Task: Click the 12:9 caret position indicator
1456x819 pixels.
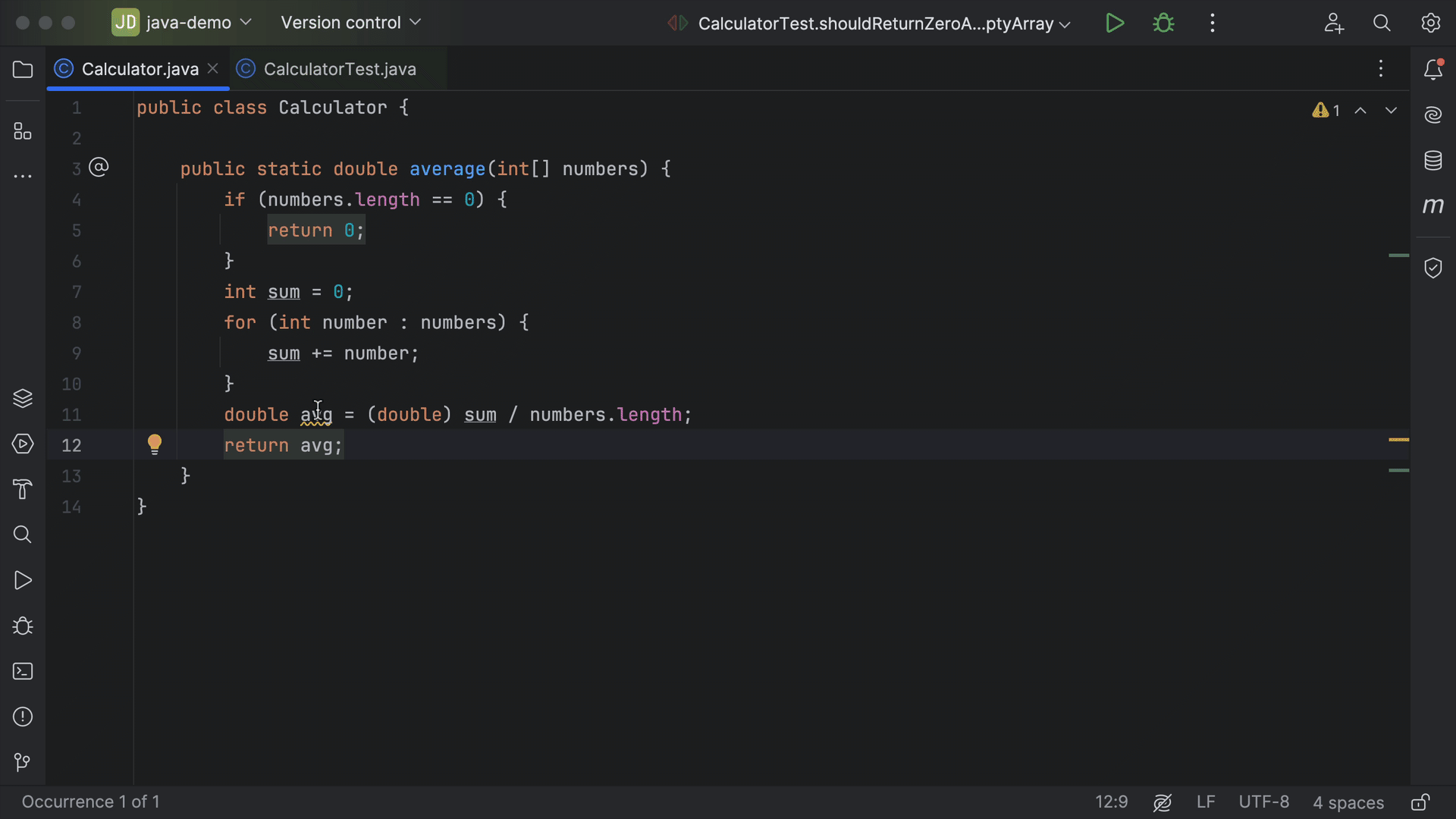Action: tap(1111, 802)
